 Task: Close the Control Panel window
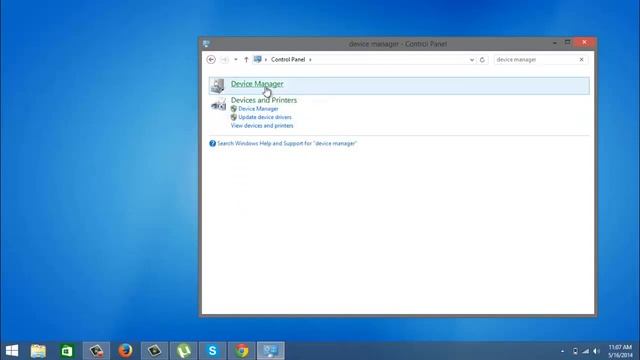click(584, 42)
